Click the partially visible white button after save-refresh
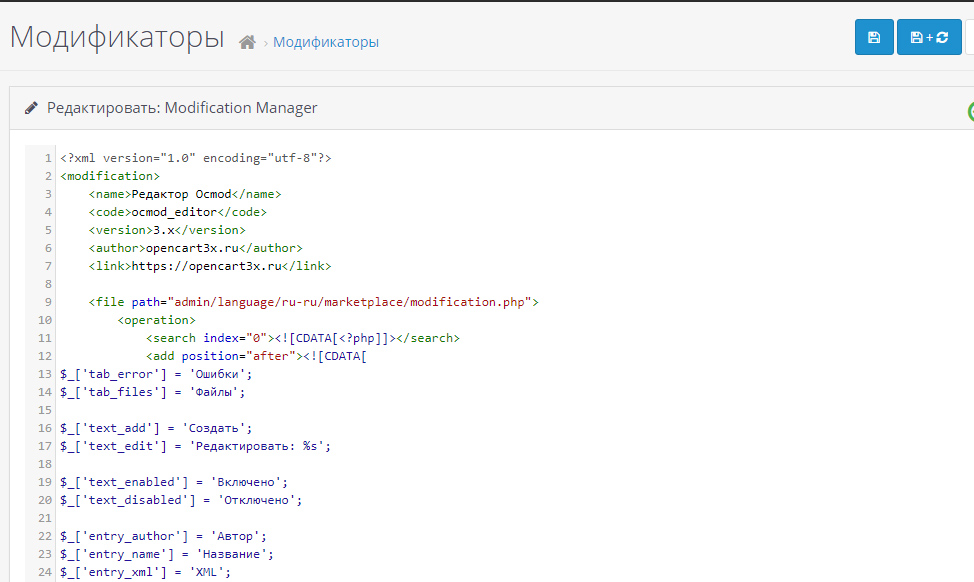The width and height of the screenshot is (974, 582). (x=970, y=37)
